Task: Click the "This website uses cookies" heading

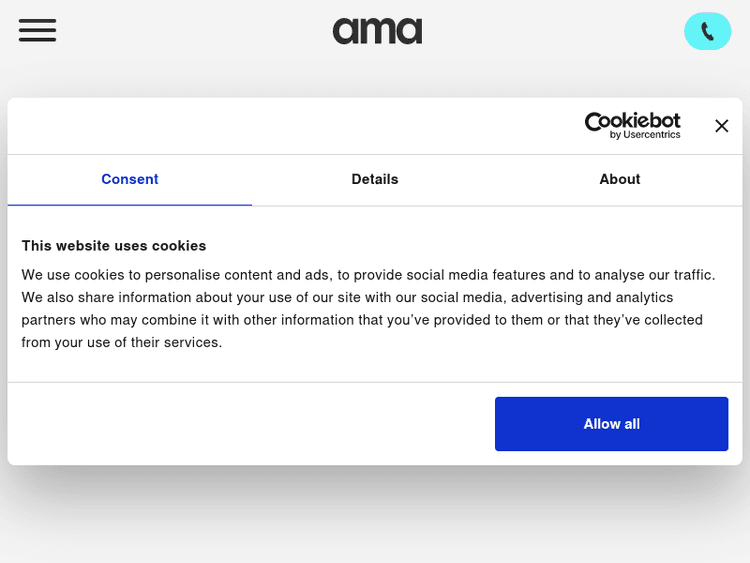Action: (114, 245)
